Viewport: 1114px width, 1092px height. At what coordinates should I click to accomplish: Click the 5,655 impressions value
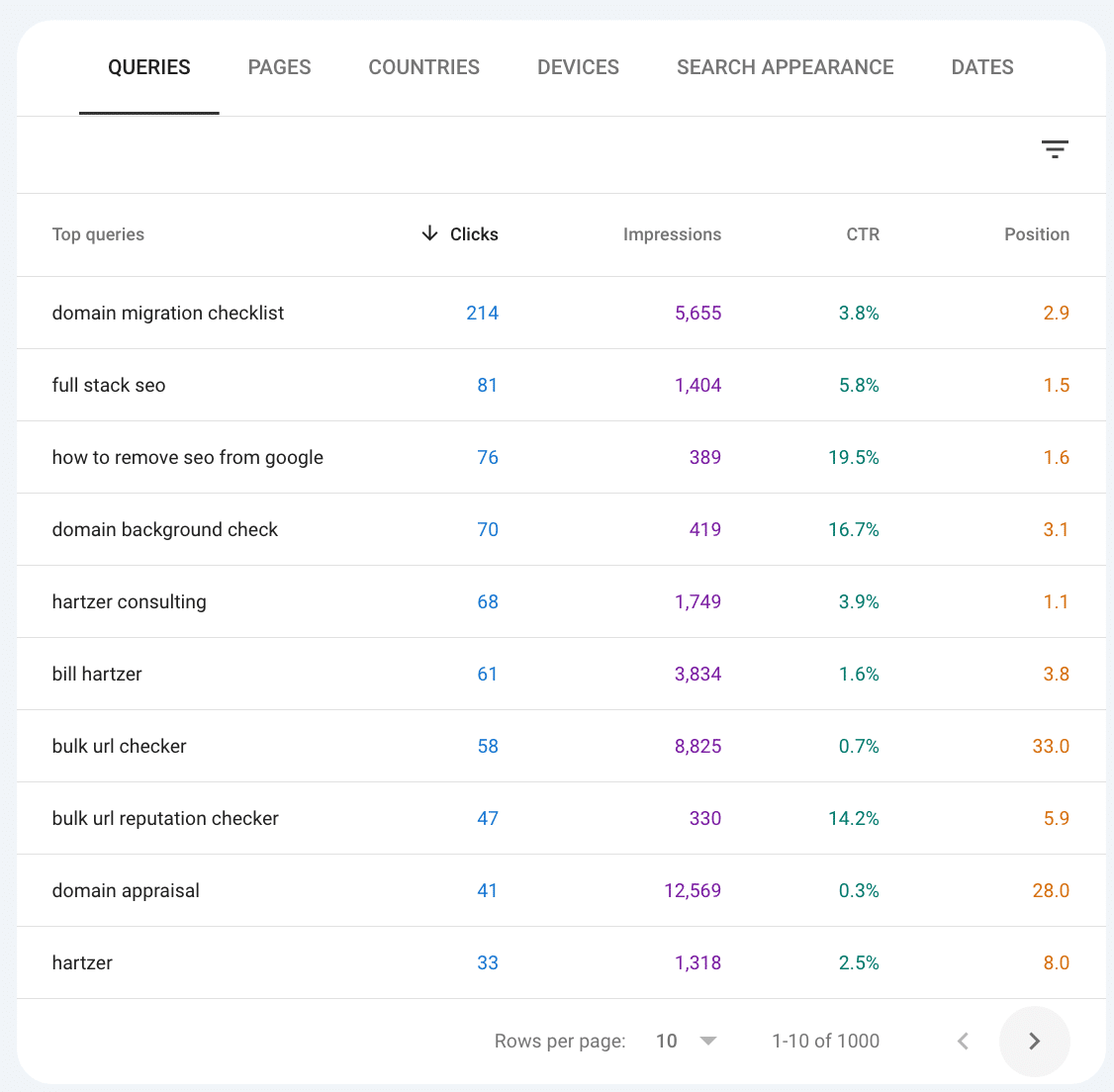[697, 313]
